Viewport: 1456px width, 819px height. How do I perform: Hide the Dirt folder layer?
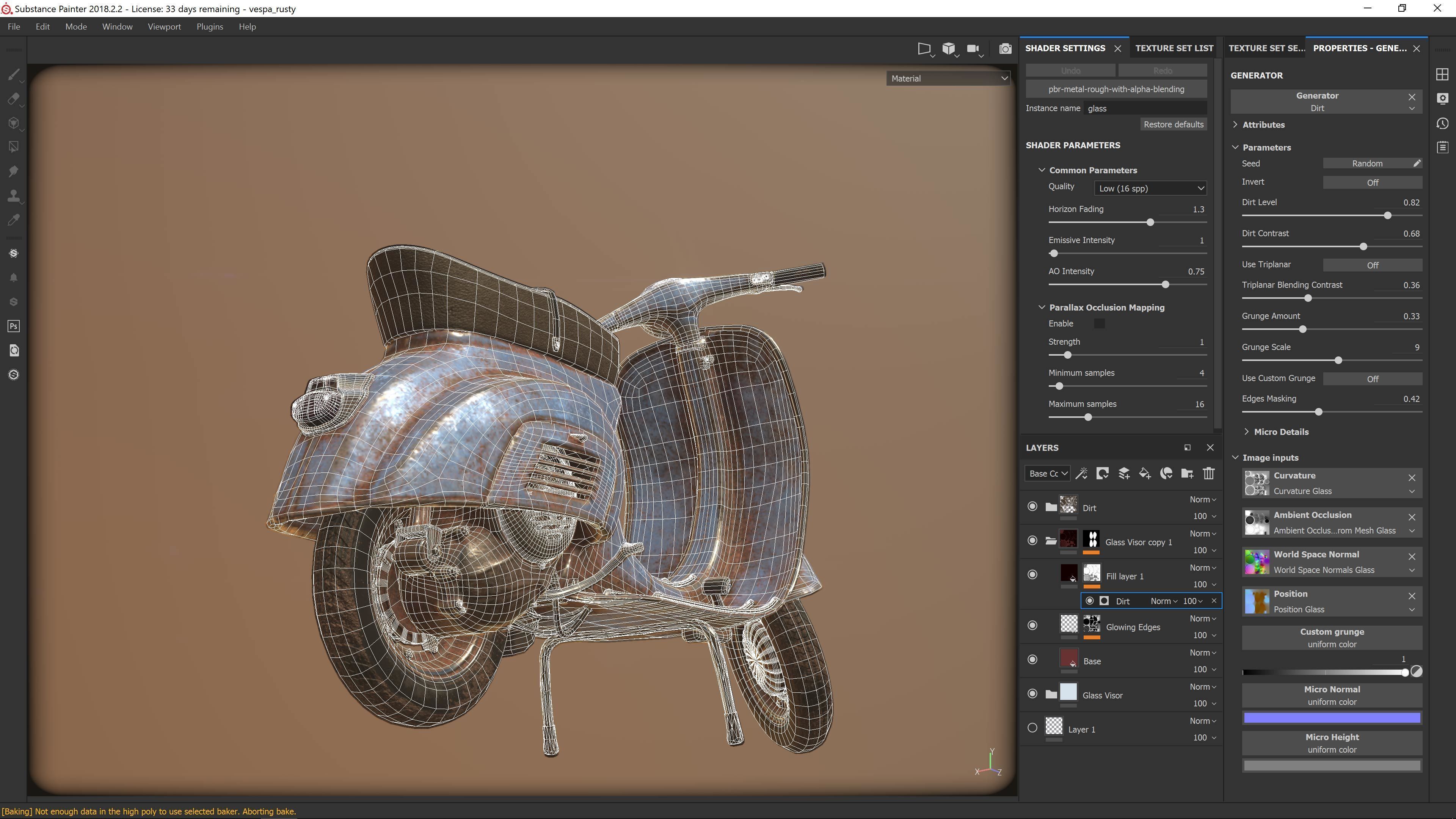[1032, 507]
